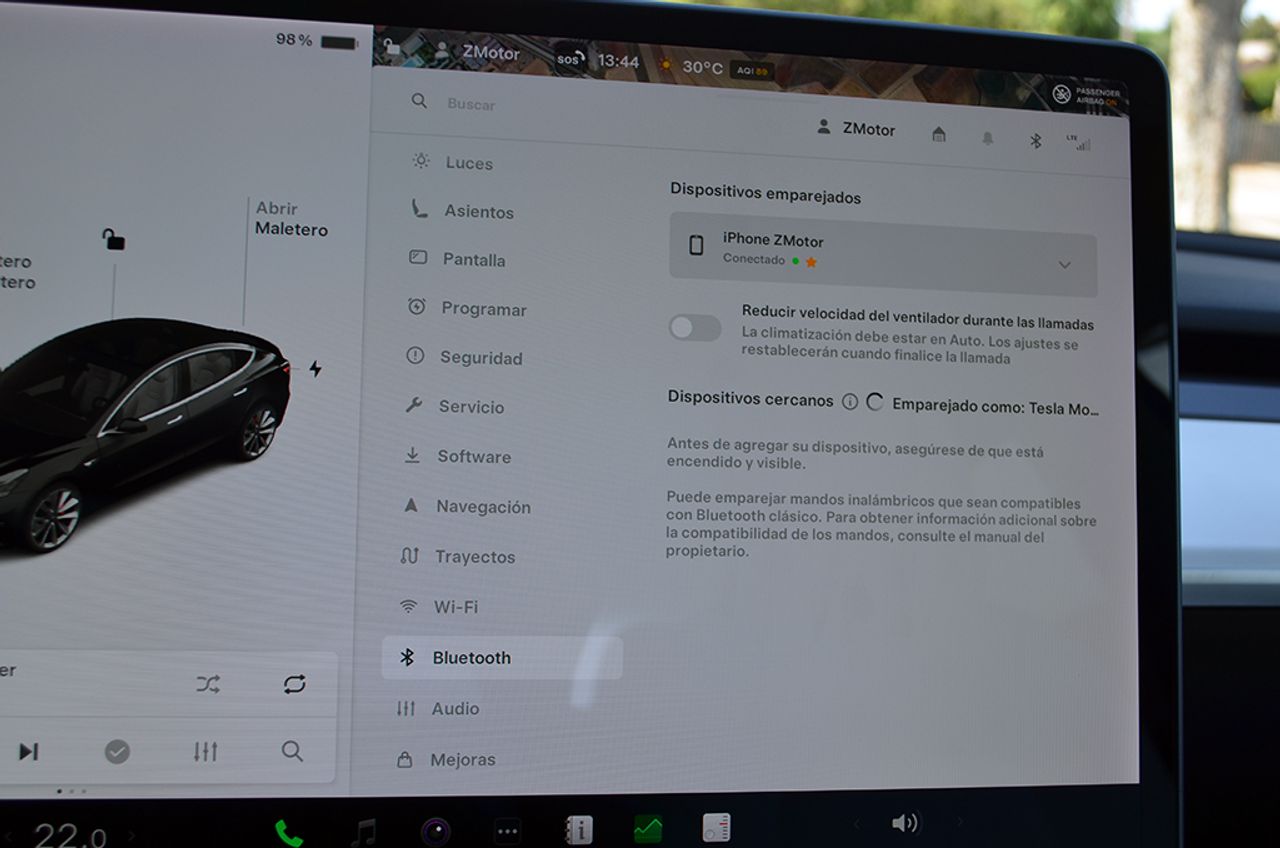The image size is (1280, 848).
Task: Tap the Bluetooth status icon near ZMotor
Action: tap(1035, 141)
